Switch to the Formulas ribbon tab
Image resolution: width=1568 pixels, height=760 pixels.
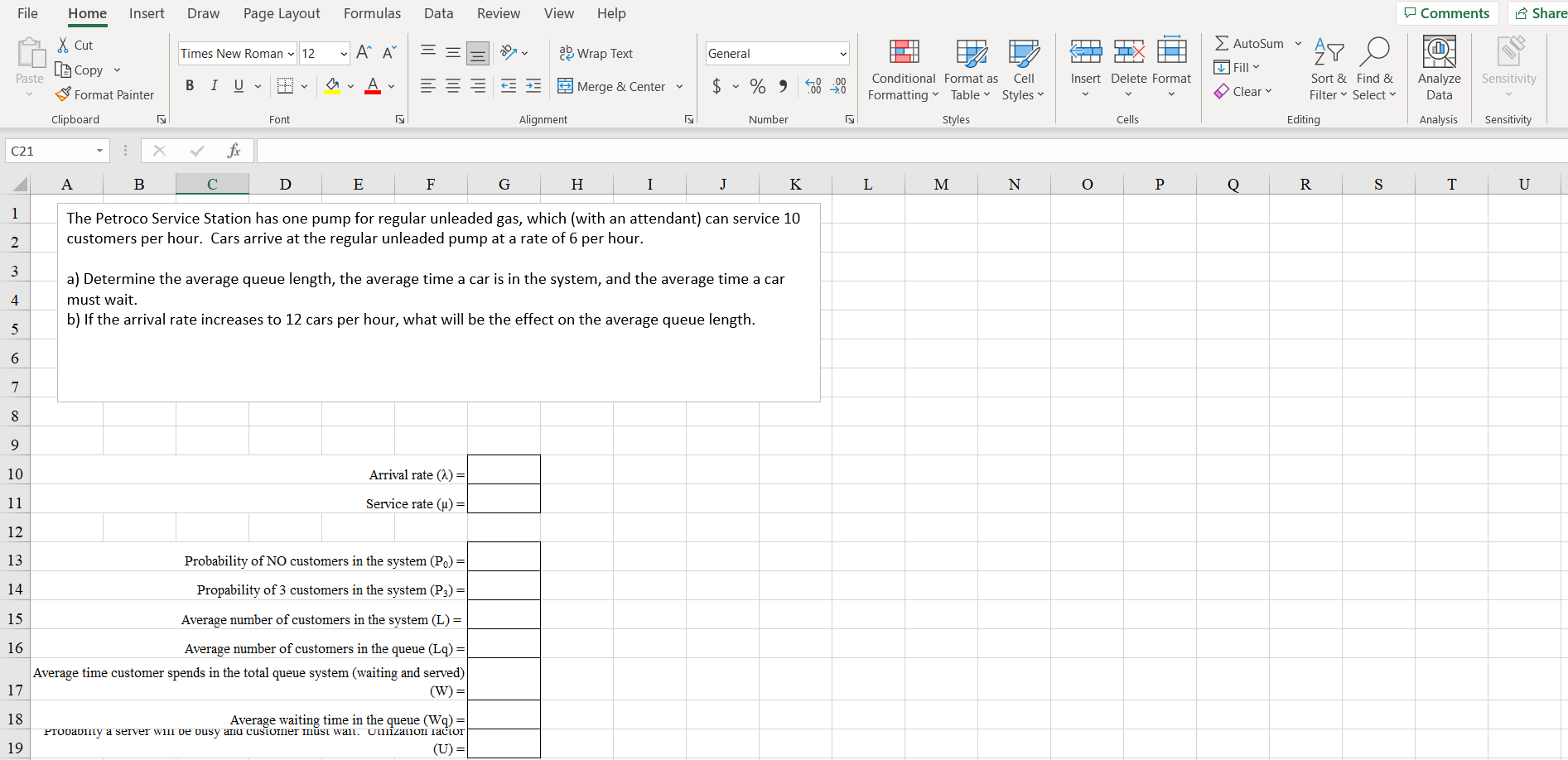click(x=372, y=13)
